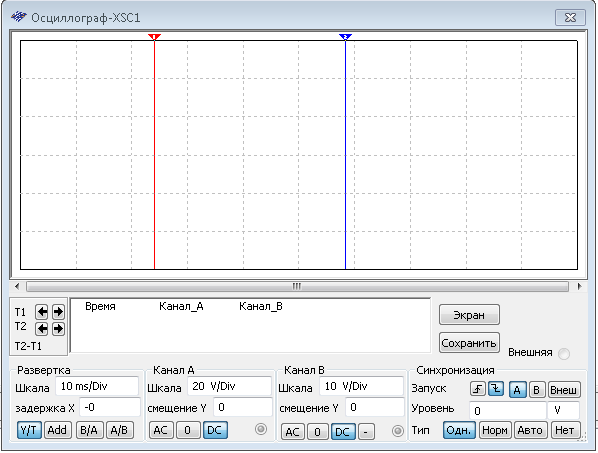Click the Развертка Шкала field 10 ms/Div
The width and height of the screenshot is (598, 453).
(97, 386)
